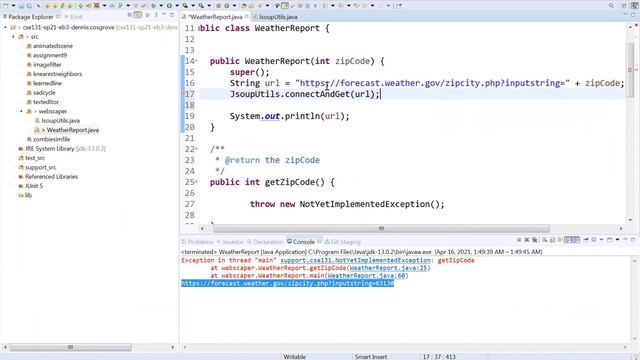The width and height of the screenshot is (640, 360).
Task: Fold the getZipCode method at line 25
Action: pyautogui.click(x=196, y=182)
